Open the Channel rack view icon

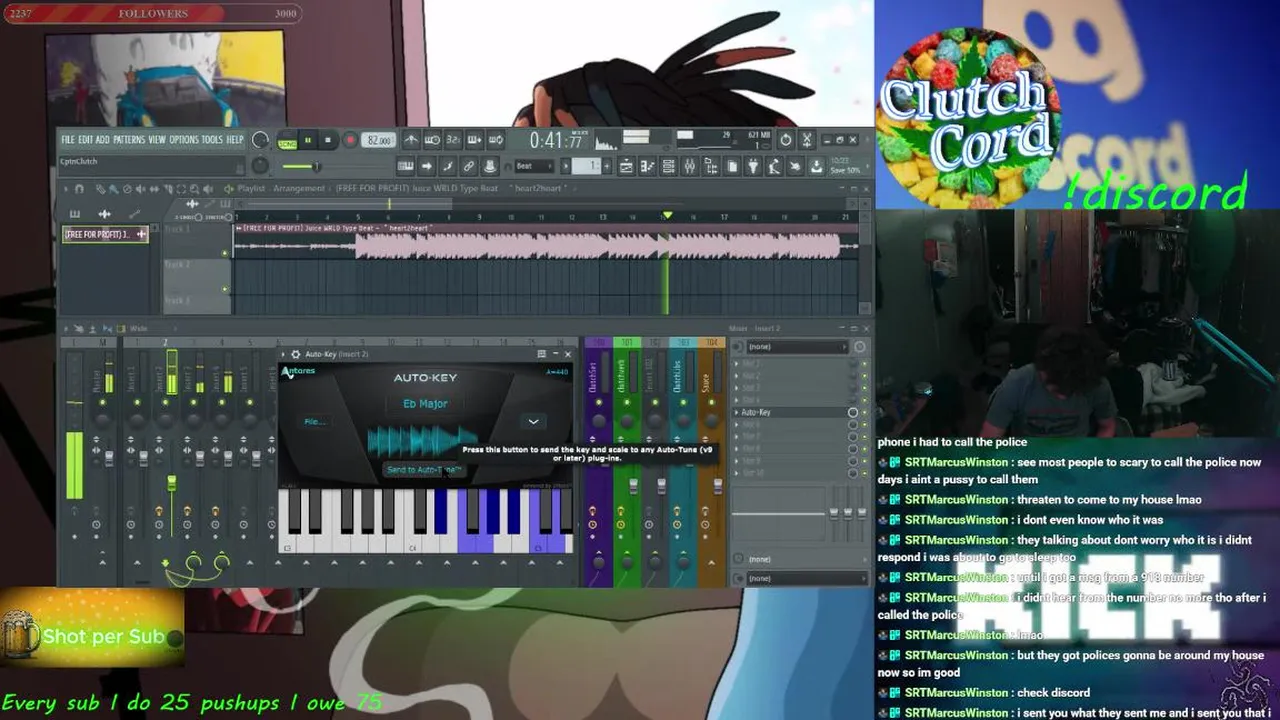tap(668, 166)
